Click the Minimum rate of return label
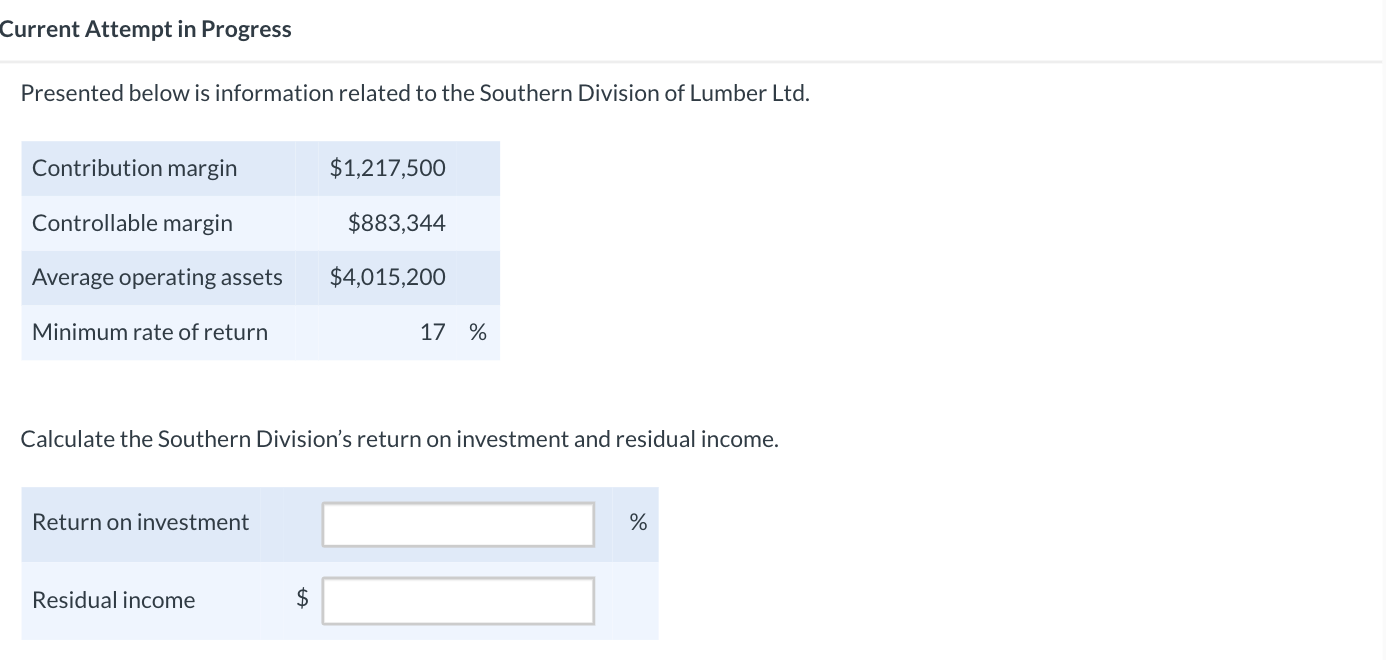This screenshot has height=660, width=1386. coord(150,332)
